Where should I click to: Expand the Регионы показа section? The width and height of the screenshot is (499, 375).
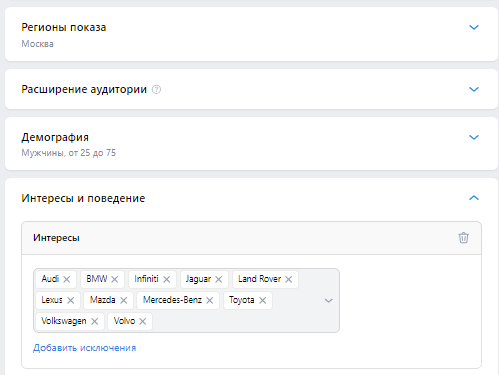(474, 27)
